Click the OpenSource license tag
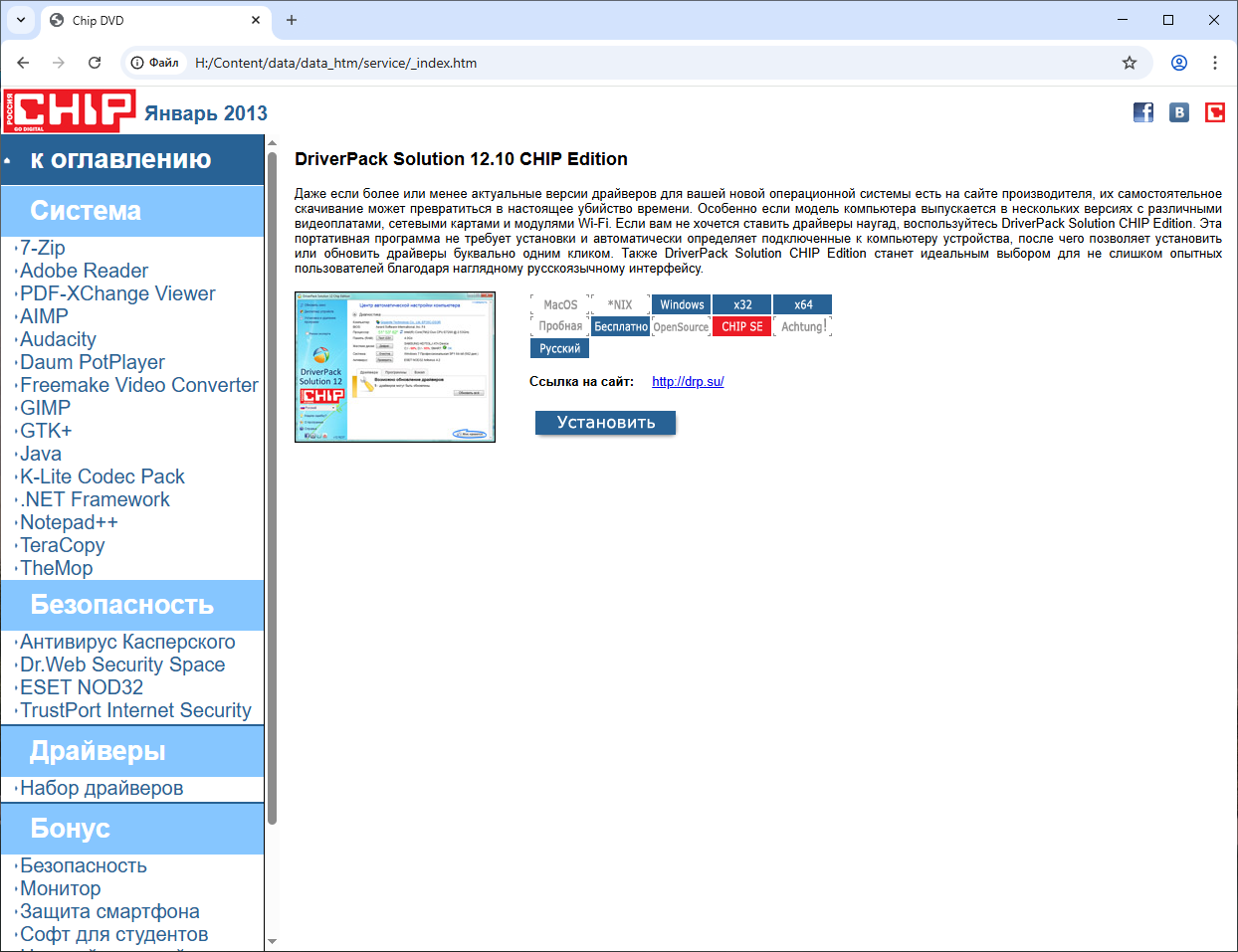 (x=682, y=326)
